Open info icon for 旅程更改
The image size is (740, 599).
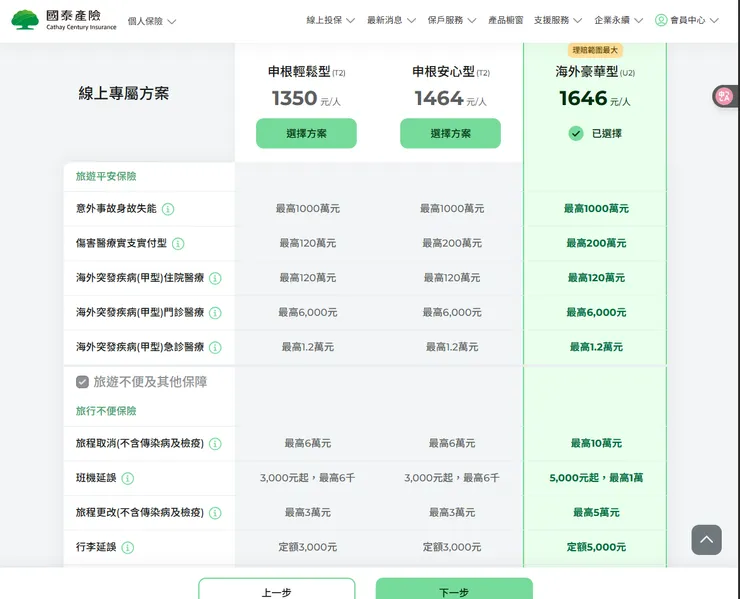click(215, 513)
